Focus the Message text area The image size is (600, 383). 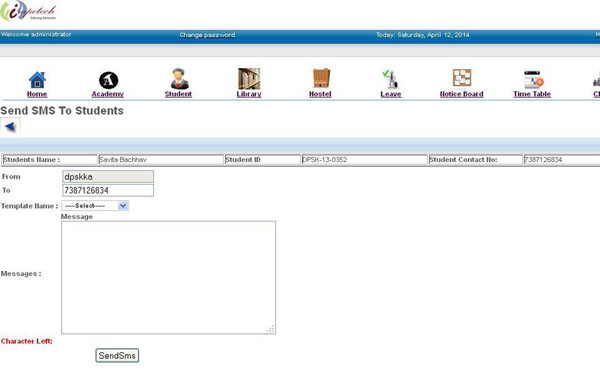coord(168,277)
